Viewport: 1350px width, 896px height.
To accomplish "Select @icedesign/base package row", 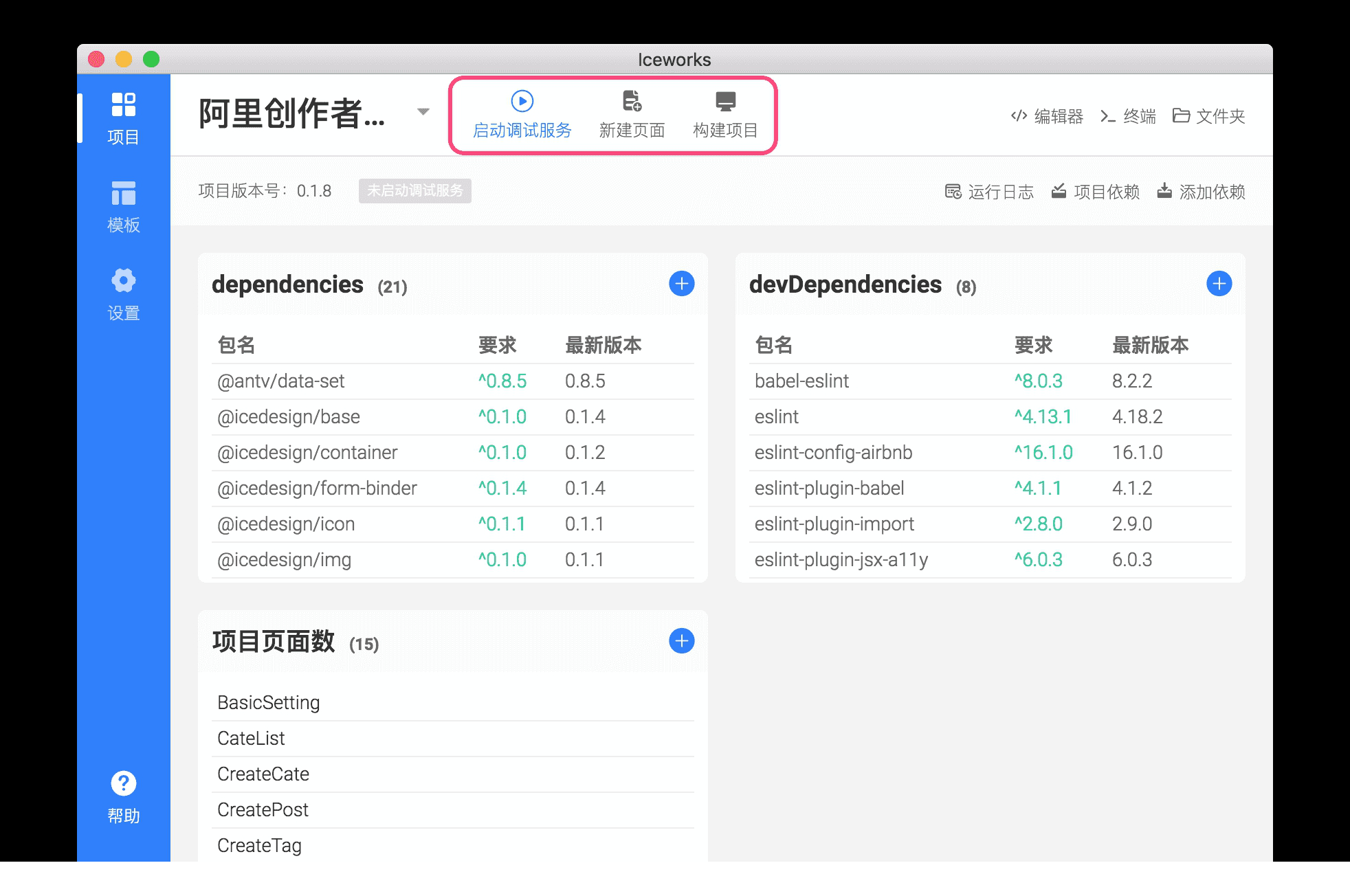I will point(453,417).
